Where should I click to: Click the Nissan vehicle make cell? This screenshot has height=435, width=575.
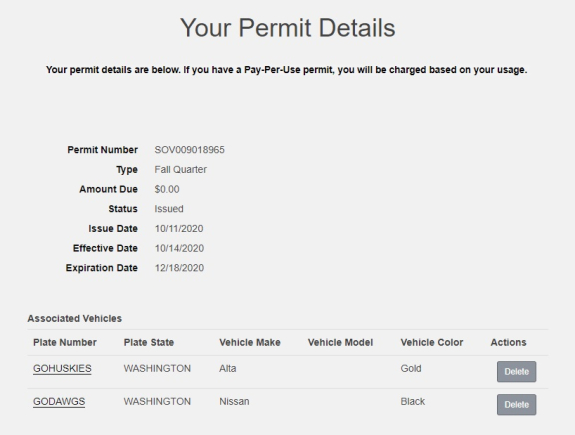(234, 401)
